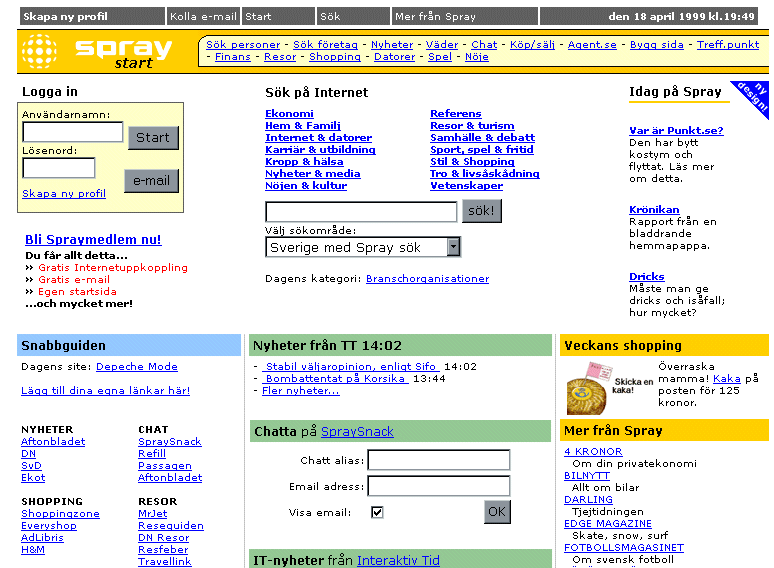Open 'Reseguiden' travel link

[171, 526]
